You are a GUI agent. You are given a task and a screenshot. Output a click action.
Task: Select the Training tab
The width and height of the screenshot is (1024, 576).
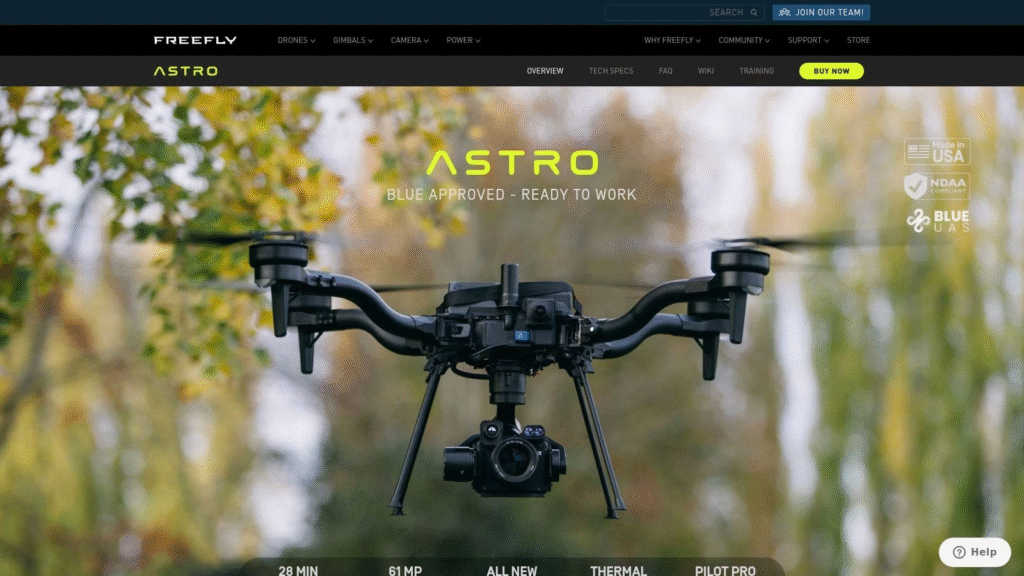tap(756, 71)
